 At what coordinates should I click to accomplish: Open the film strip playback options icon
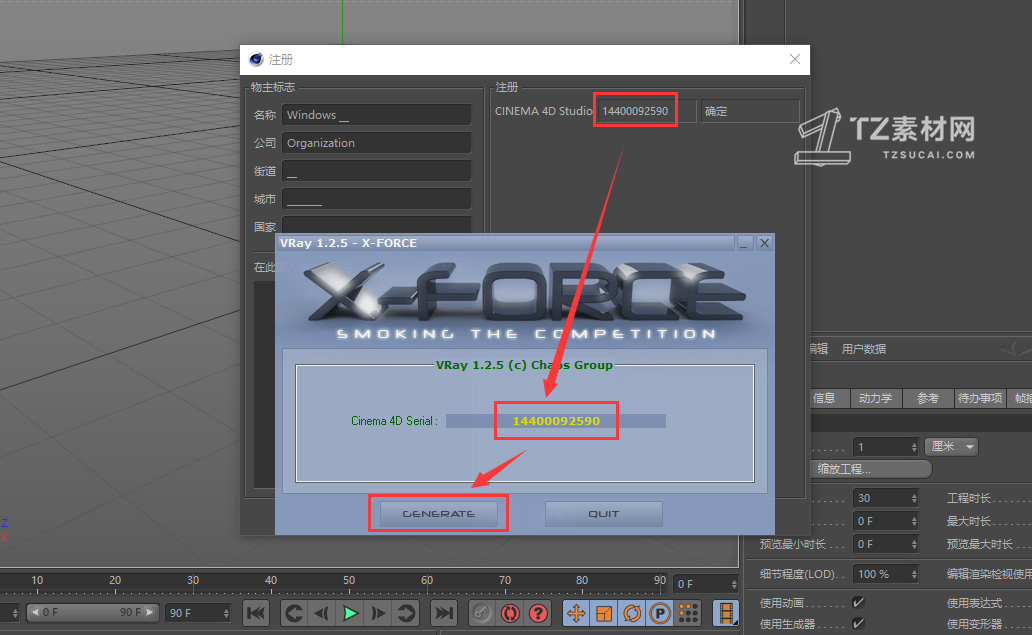(x=726, y=613)
